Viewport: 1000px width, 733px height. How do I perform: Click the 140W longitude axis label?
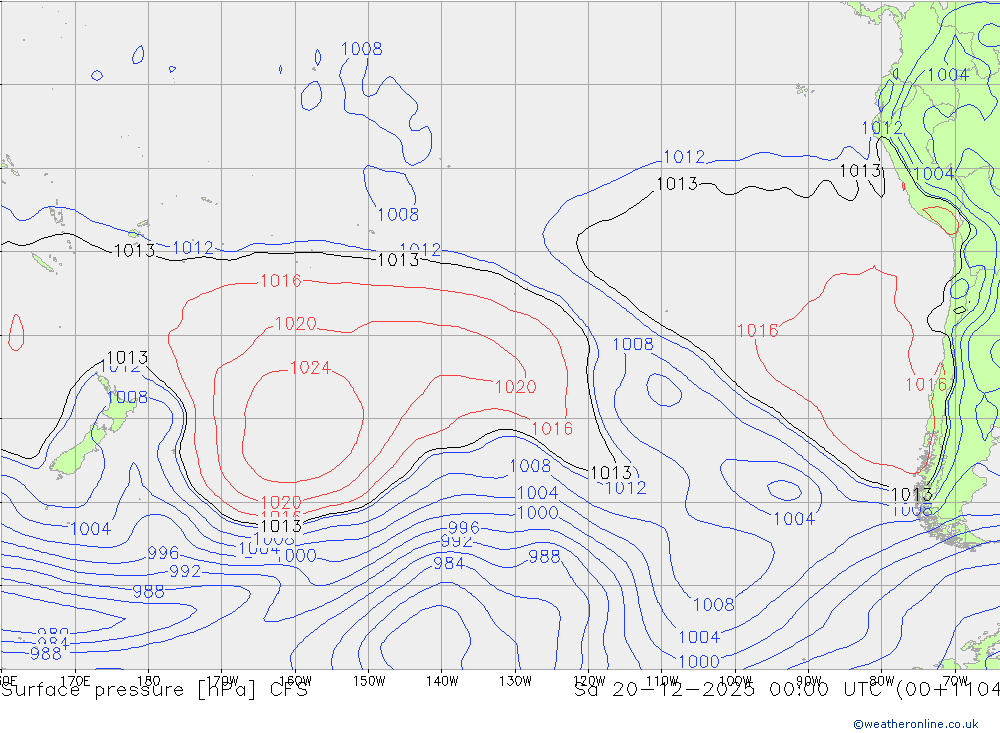coord(443,681)
